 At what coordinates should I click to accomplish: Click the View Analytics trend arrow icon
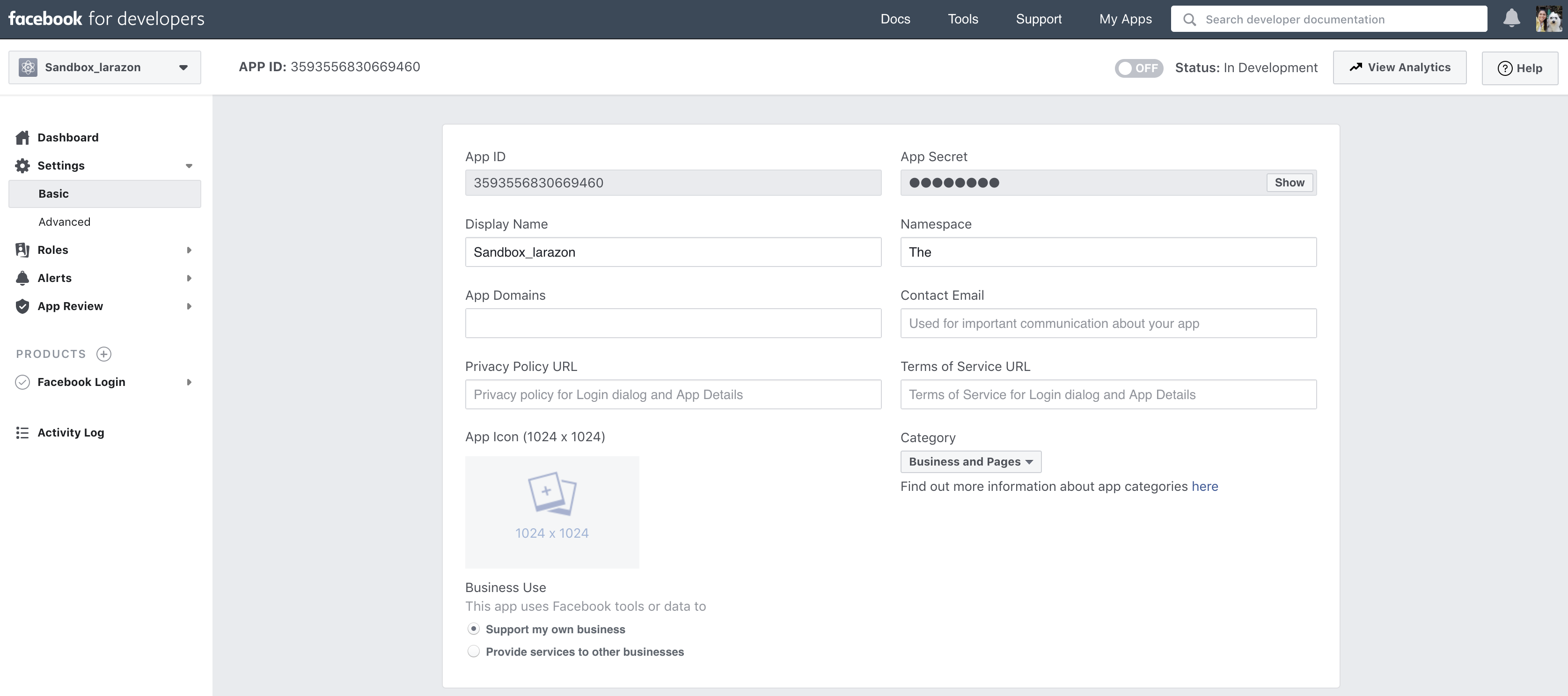[1356, 67]
